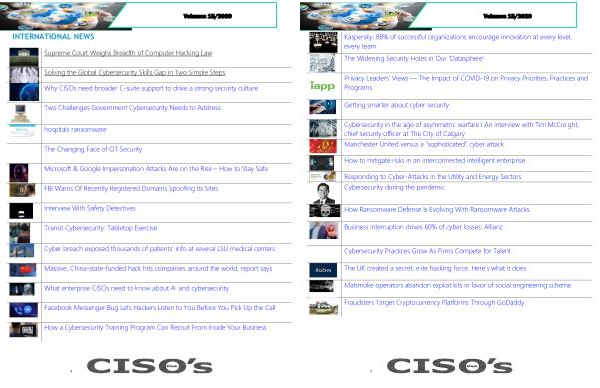Click the hospitals ransomware link
The width and height of the screenshot is (600, 388).
75,130
